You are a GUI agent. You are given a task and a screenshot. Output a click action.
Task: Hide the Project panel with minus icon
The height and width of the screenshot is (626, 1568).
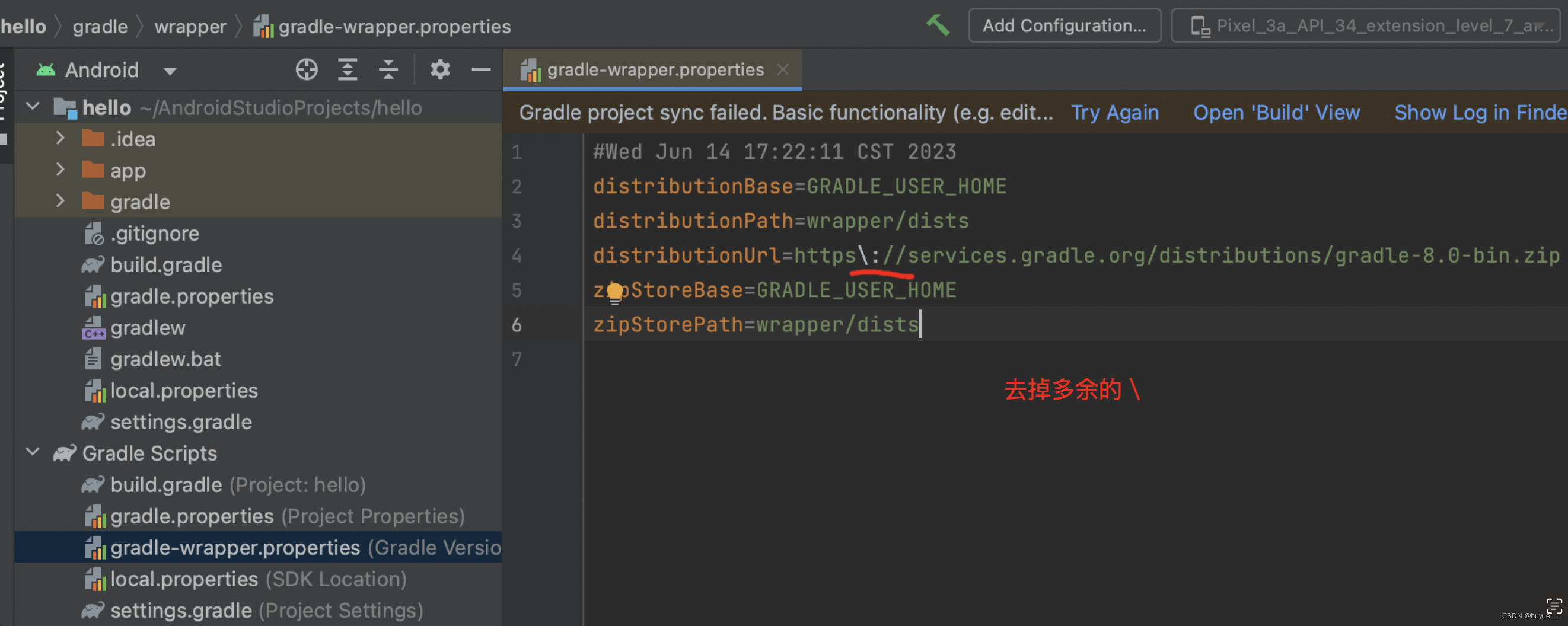(x=481, y=70)
